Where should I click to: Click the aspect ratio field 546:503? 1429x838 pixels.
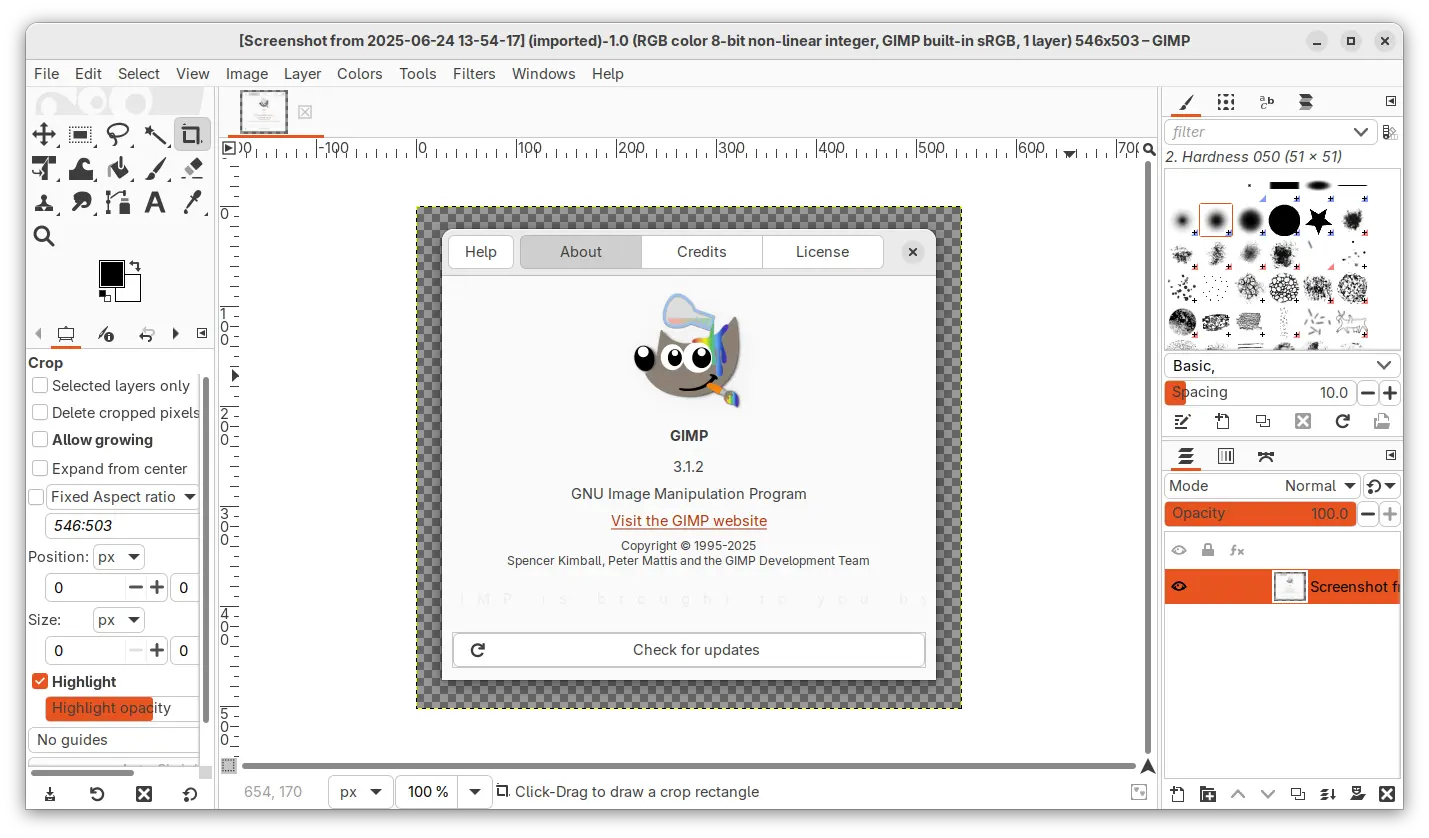click(122, 526)
